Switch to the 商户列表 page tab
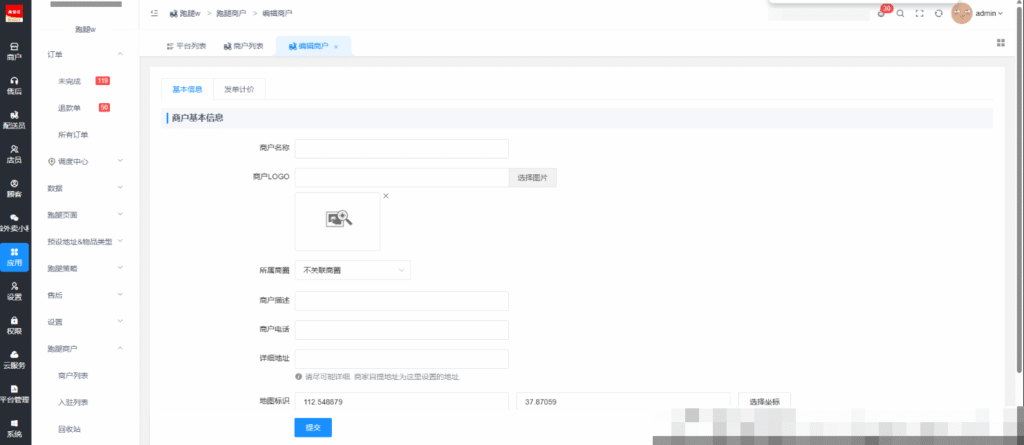Viewport: 1024px width, 445px height. (x=244, y=46)
